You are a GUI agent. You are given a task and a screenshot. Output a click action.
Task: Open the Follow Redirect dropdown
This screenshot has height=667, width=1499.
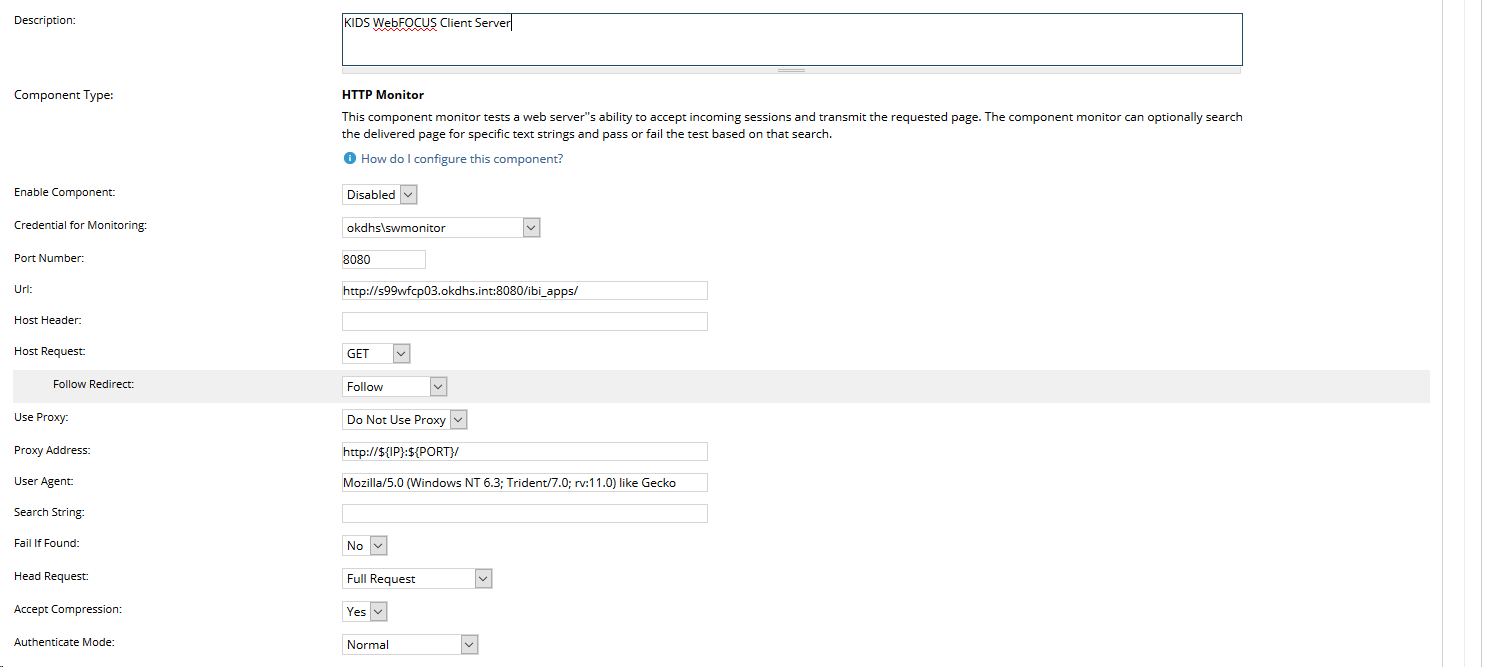(x=395, y=386)
